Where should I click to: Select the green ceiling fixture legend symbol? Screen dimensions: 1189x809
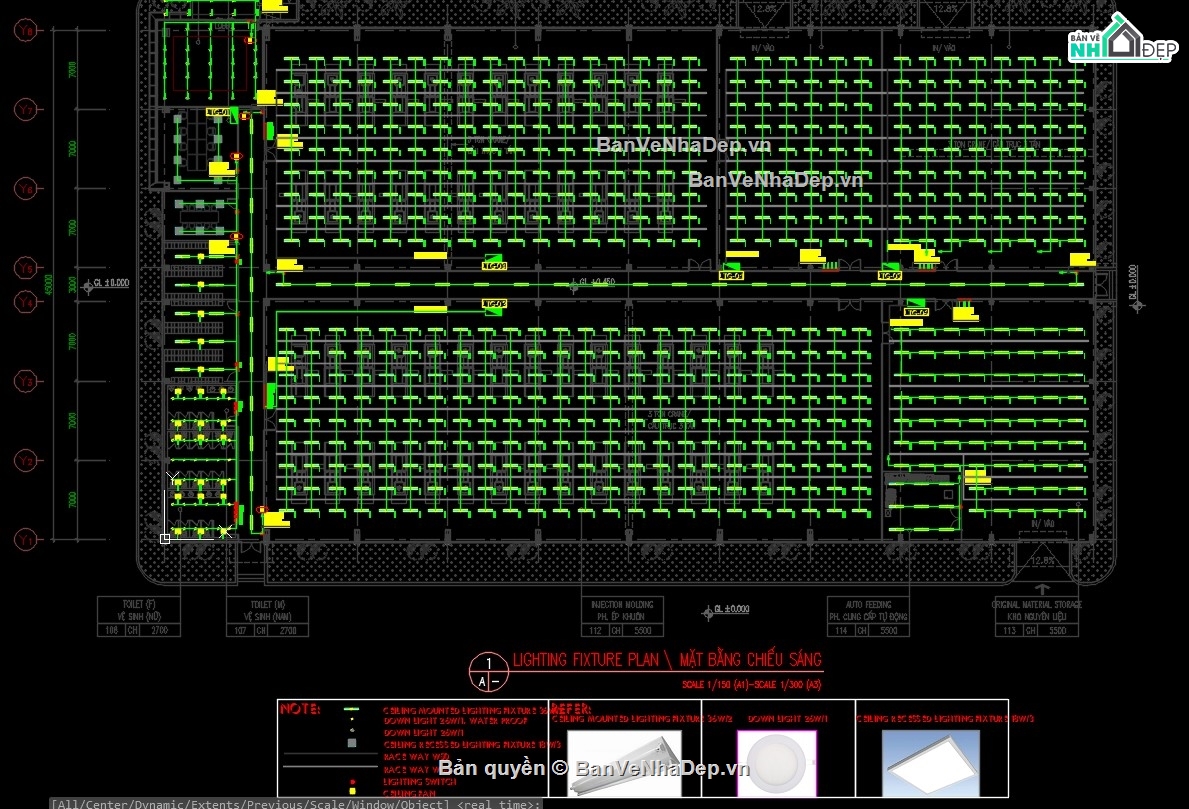(351, 709)
